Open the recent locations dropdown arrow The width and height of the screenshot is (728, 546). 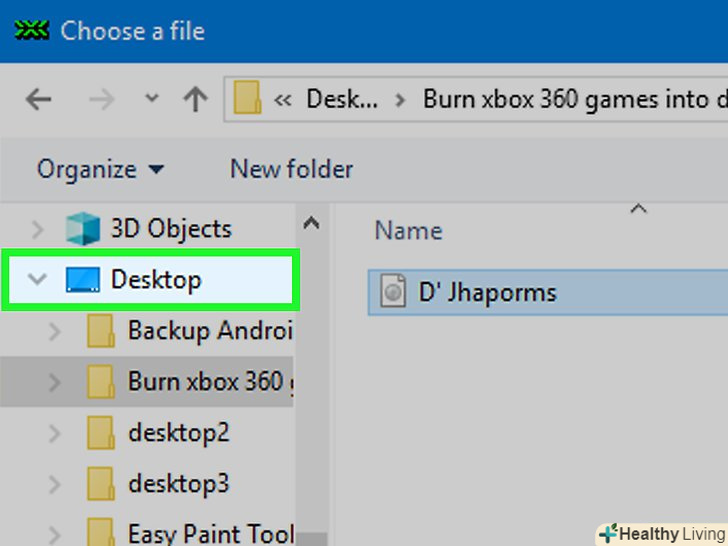point(152,98)
